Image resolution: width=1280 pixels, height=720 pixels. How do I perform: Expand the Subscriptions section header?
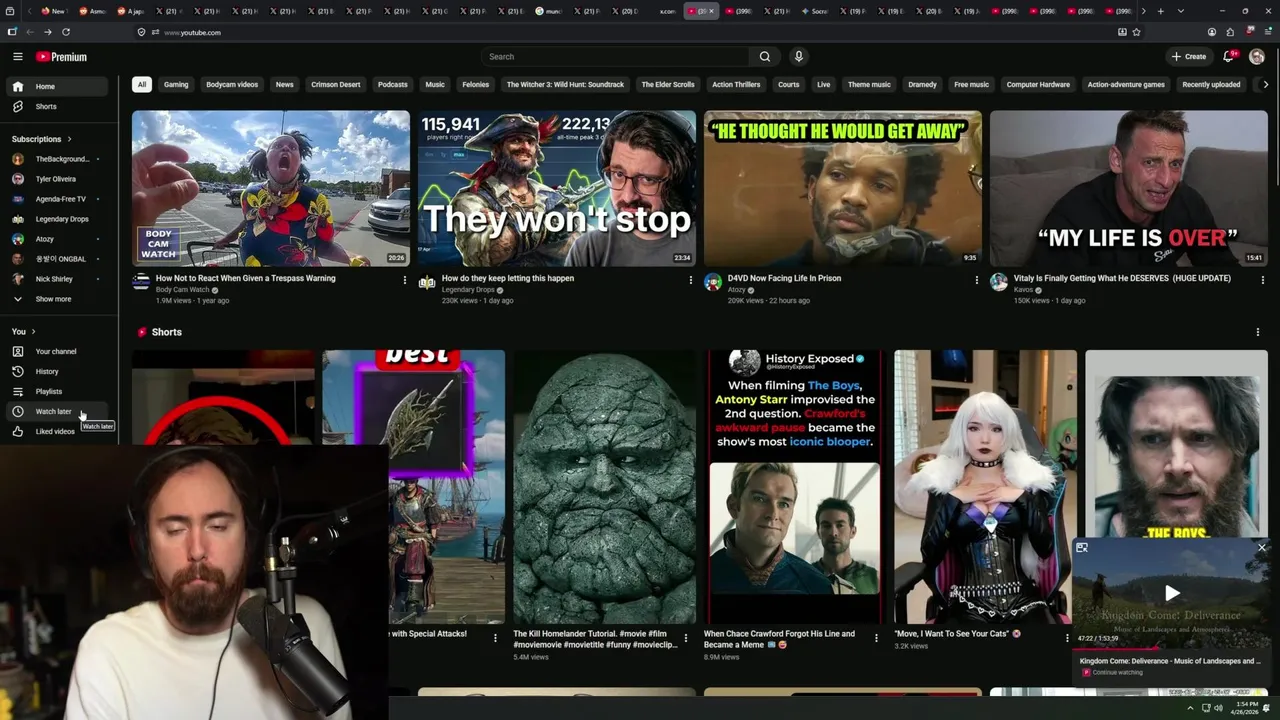coord(42,139)
